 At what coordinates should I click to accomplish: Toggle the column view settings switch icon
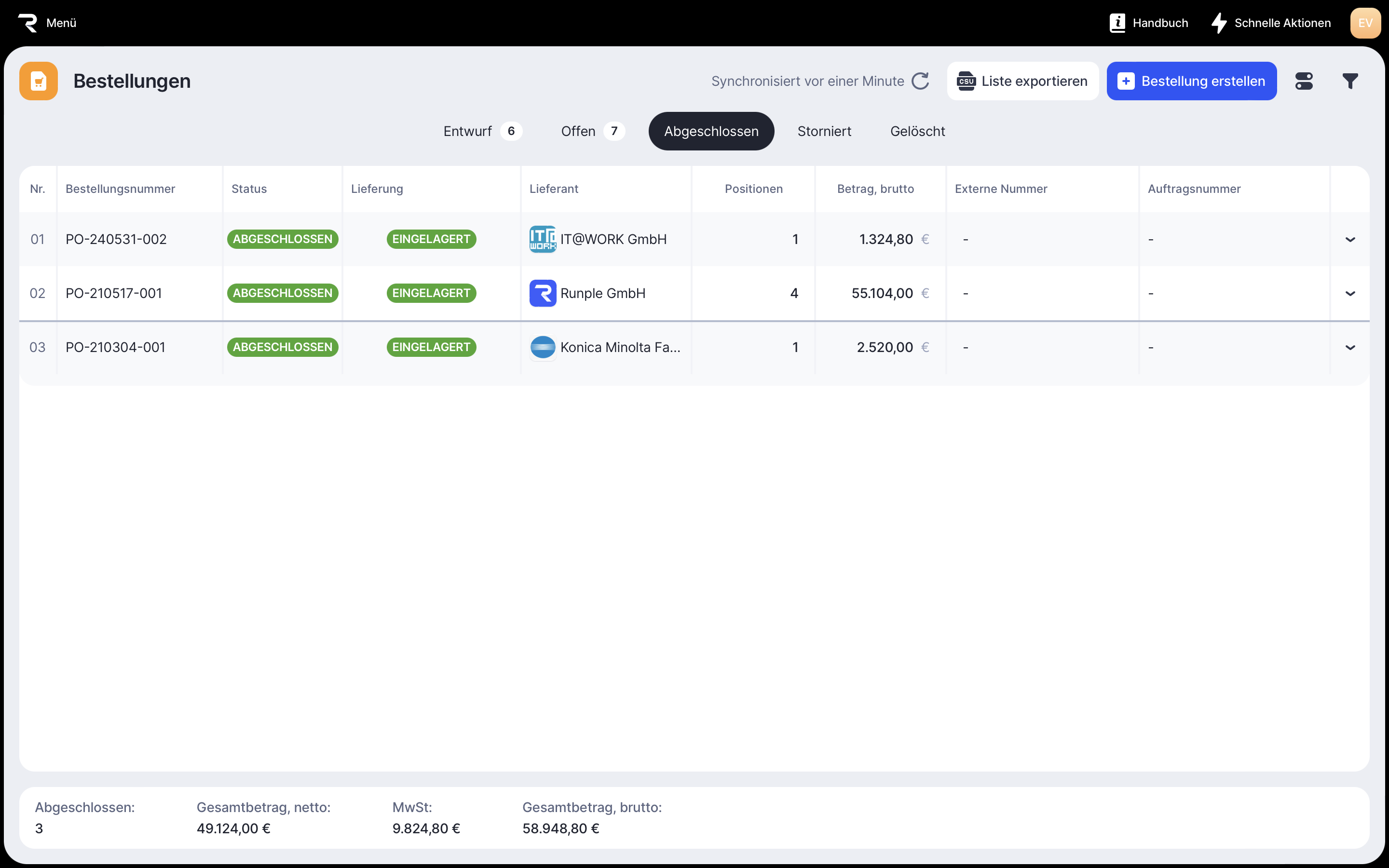(x=1304, y=81)
